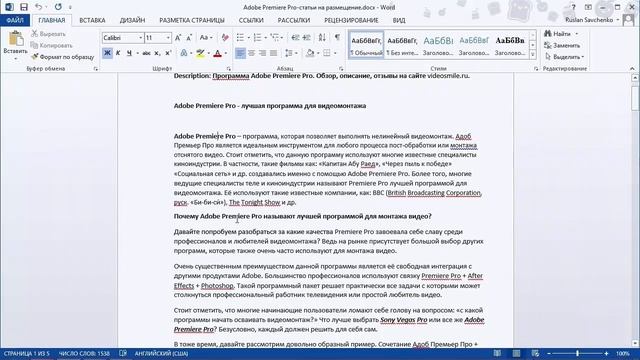Align text to the right
The width and height of the screenshot is (640, 360).
262,53
